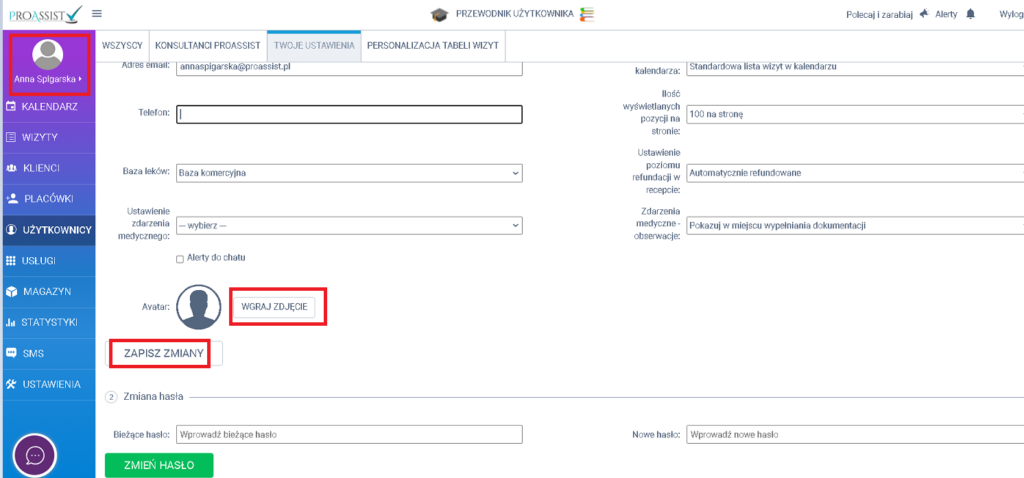
Task: Click the calendar icon in sidebar
Action: point(11,105)
